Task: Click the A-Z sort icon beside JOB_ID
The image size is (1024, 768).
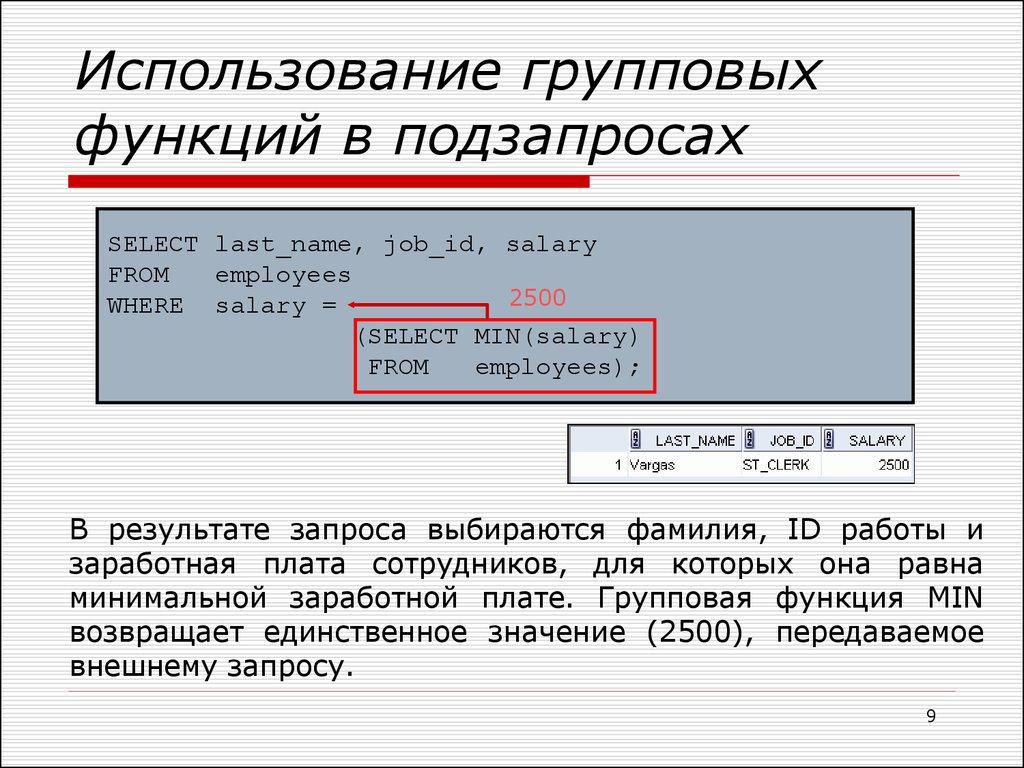Action: 749,439
